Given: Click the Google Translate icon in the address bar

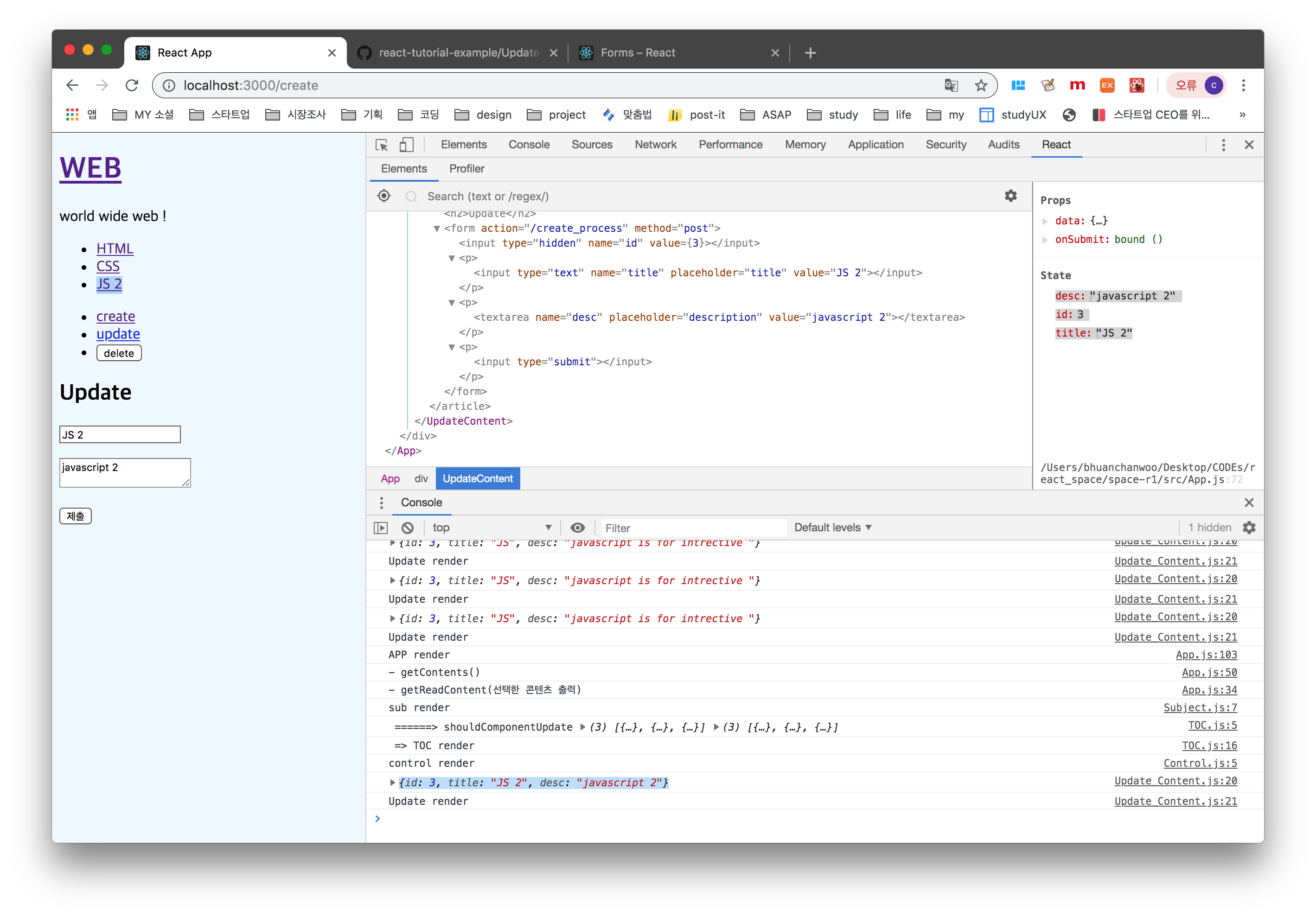Looking at the screenshot, I should point(951,85).
